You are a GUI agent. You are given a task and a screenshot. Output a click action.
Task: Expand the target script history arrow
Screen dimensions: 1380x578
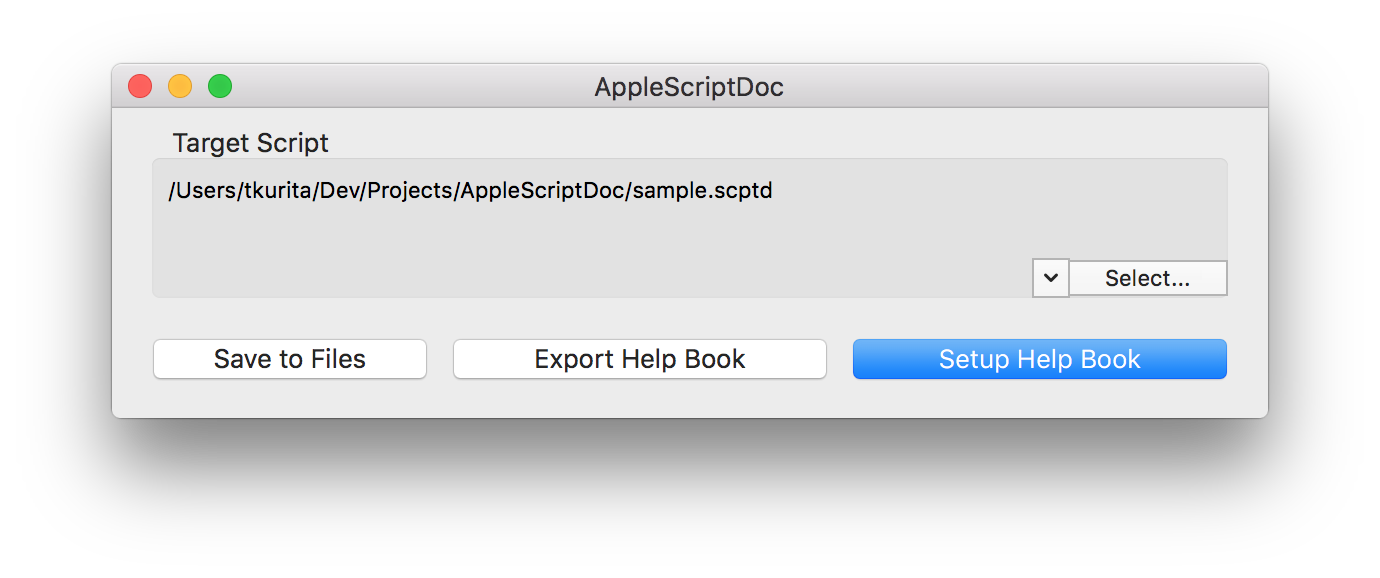coord(1050,278)
